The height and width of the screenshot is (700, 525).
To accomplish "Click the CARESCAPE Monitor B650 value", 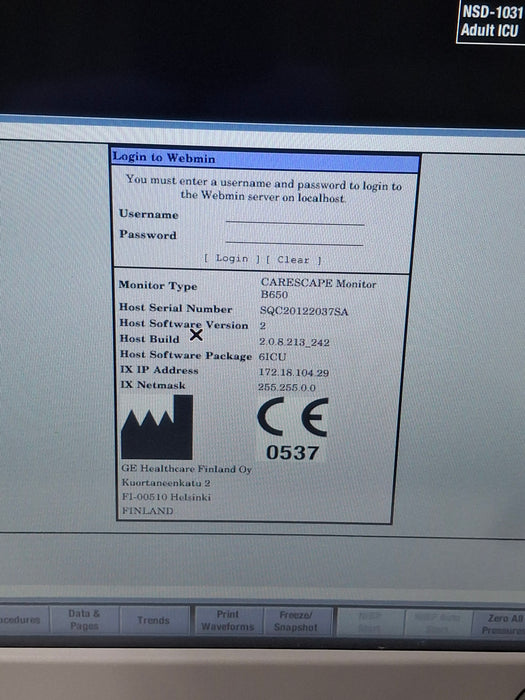I will click(318, 288).
